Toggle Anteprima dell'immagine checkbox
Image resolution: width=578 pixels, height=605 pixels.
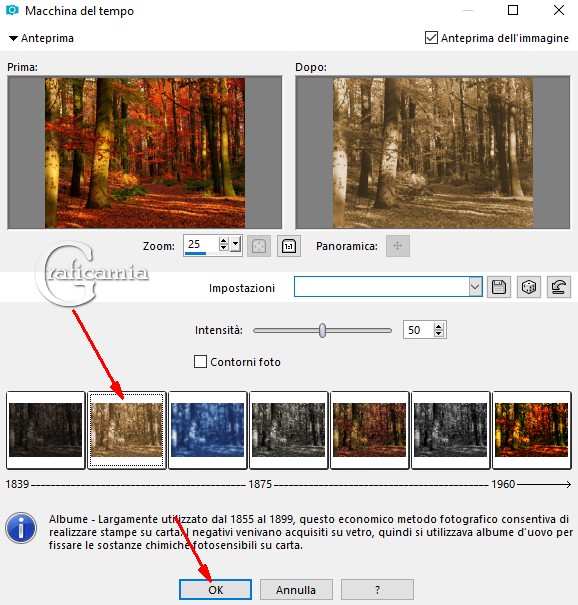431,38
